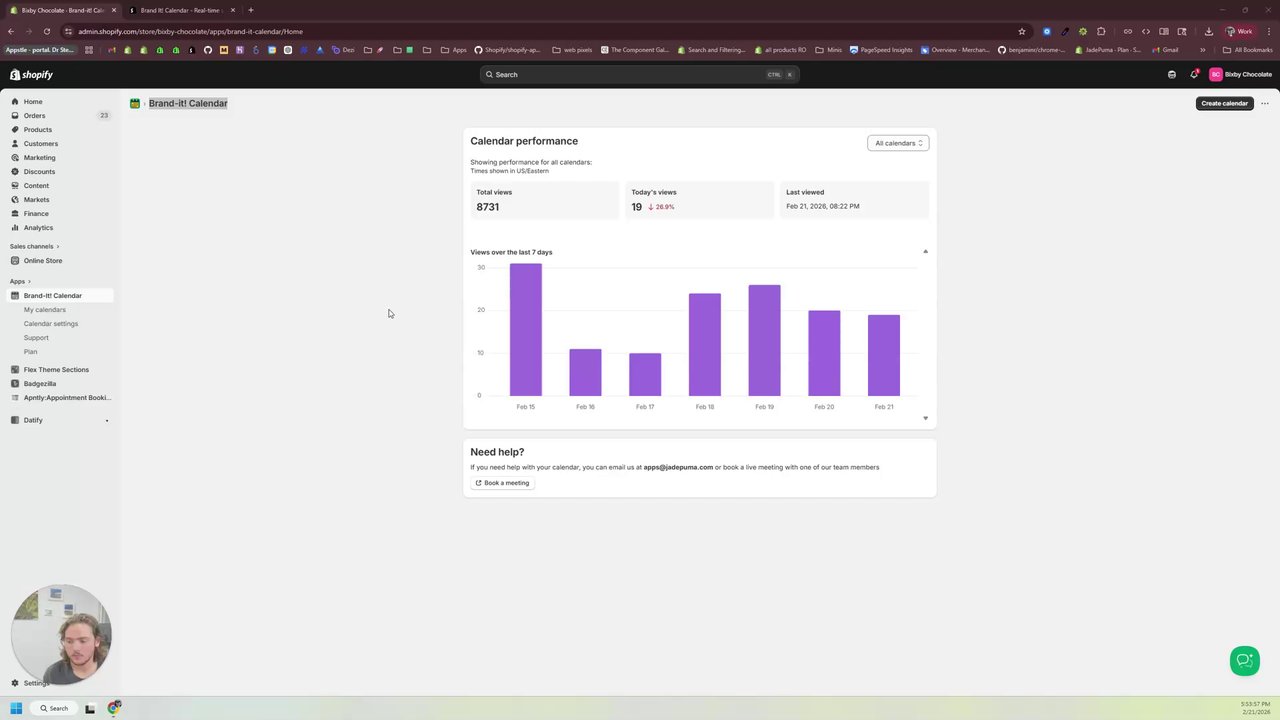Viewport: 1280px width, 720px height.
Task: Bookmark this page with star icon
Action: click(x=1022, y=31)
